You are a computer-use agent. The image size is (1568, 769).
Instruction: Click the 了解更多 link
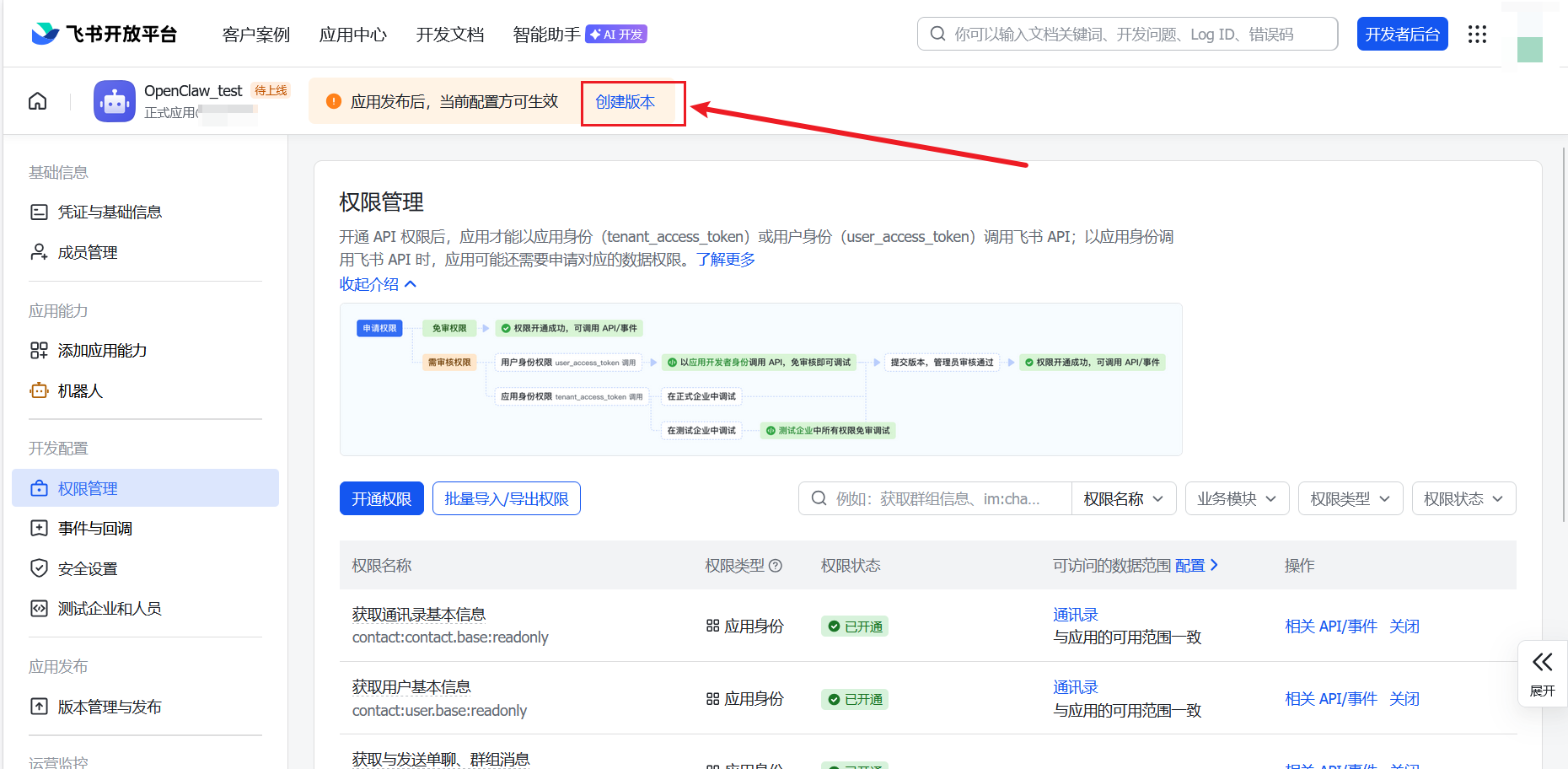726,260
